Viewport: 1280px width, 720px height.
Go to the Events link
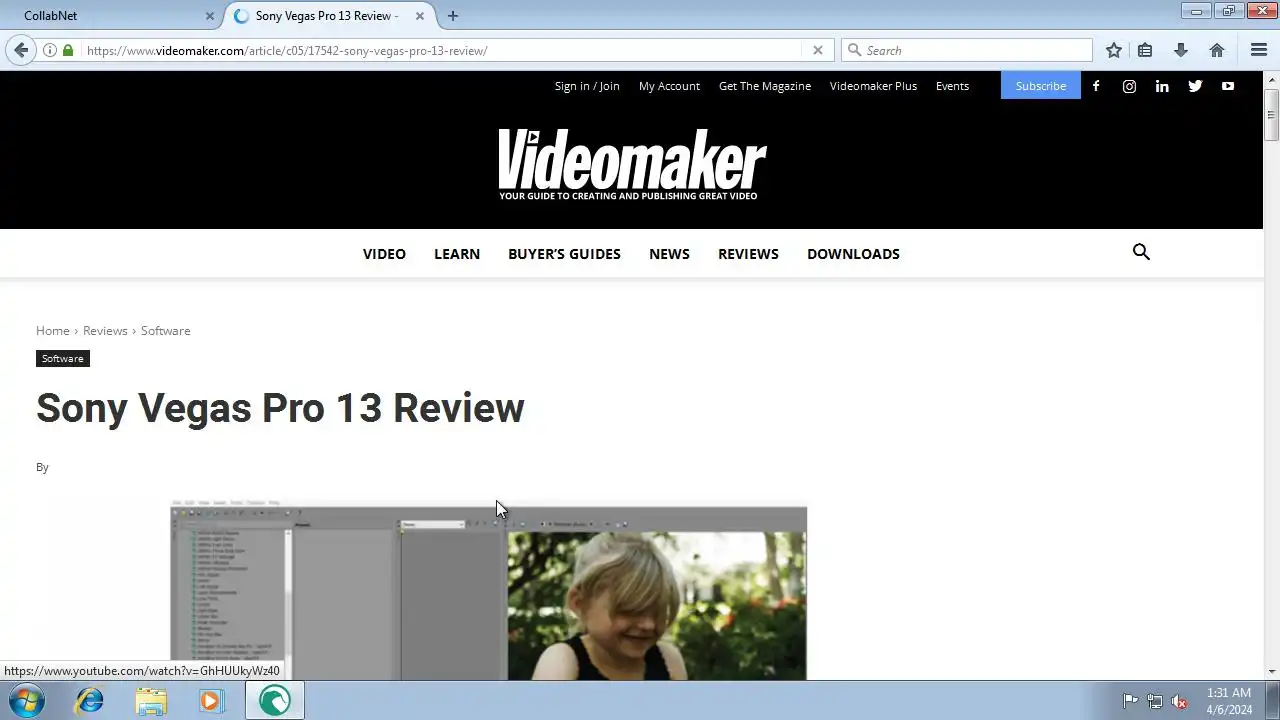952,86
